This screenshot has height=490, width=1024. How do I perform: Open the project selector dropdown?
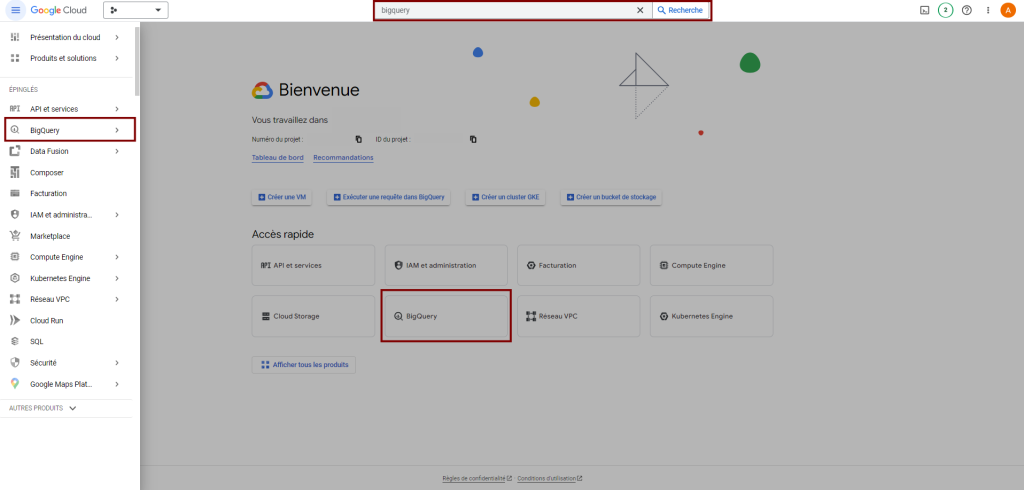[135, 10]
